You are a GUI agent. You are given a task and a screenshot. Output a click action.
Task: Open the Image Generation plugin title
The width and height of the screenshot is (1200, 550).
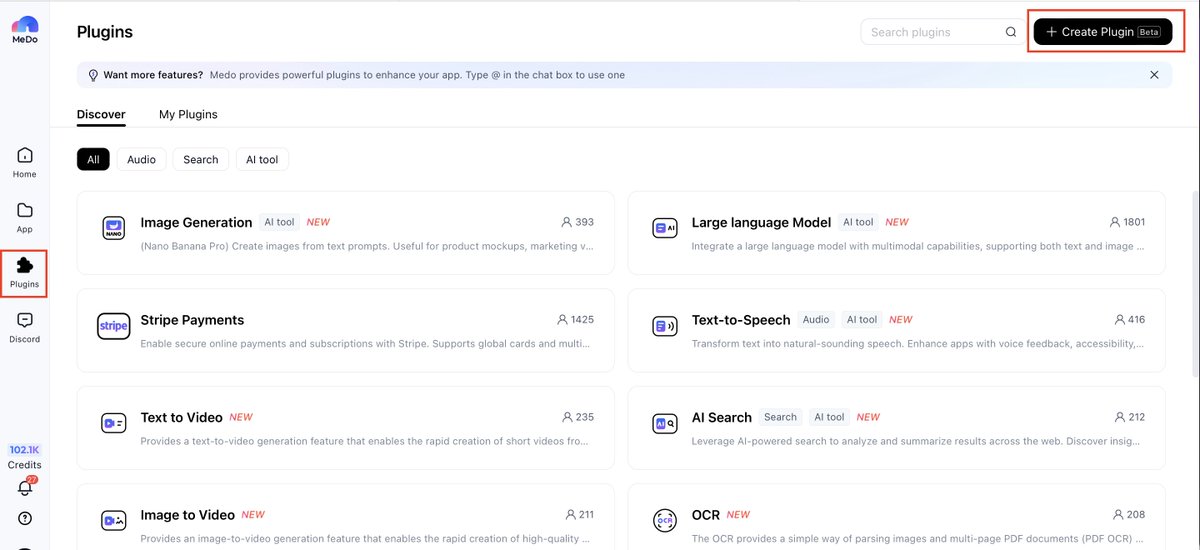point(196,222)
